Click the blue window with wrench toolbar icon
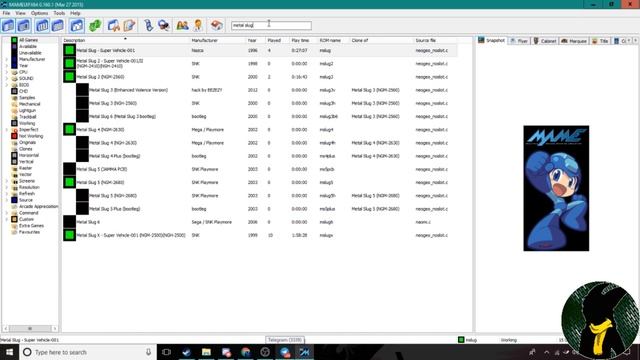This screenshot has height=360, width=640. [113, 25]
